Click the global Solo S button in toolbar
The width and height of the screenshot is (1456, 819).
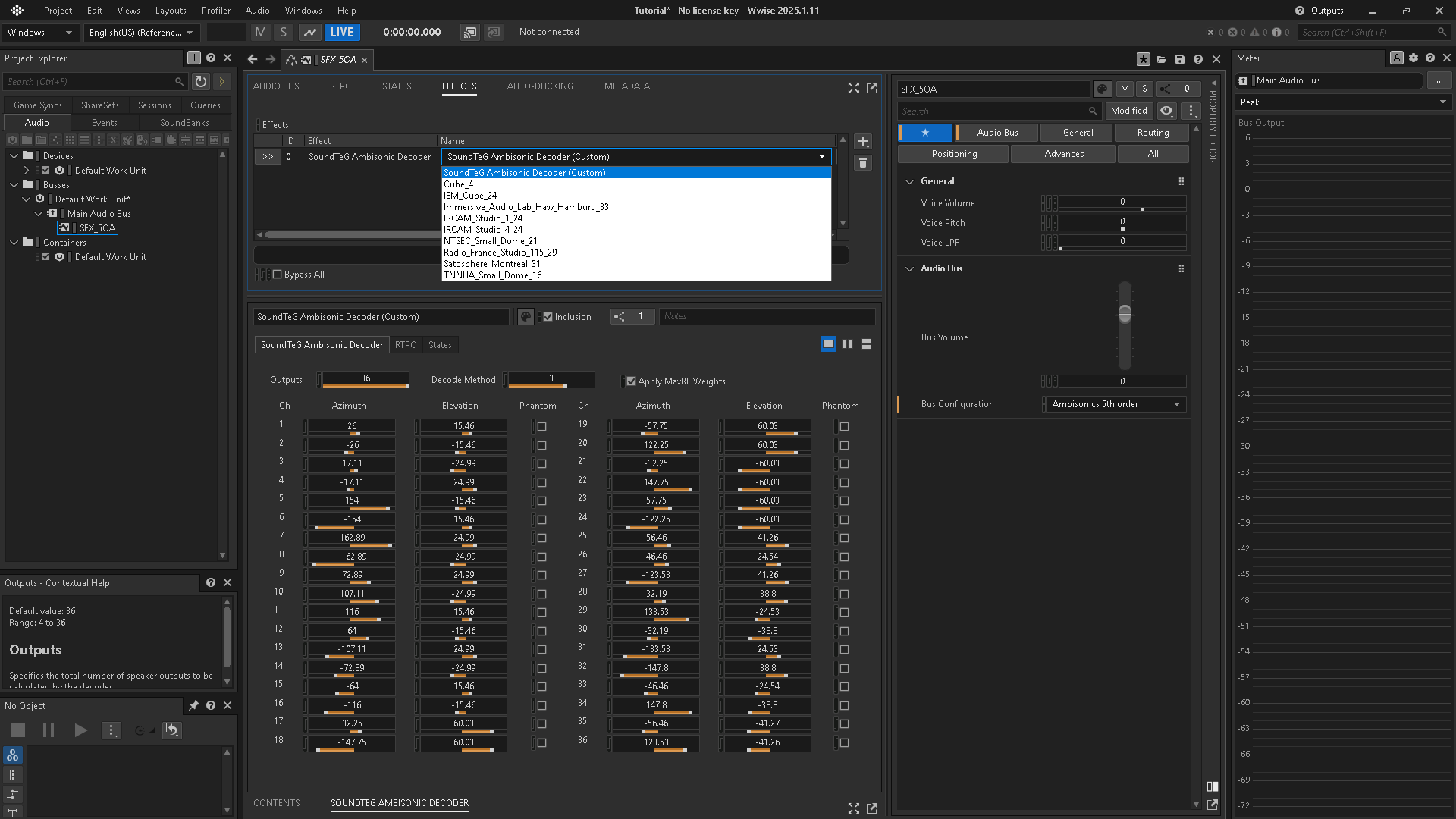click(284, 32)
